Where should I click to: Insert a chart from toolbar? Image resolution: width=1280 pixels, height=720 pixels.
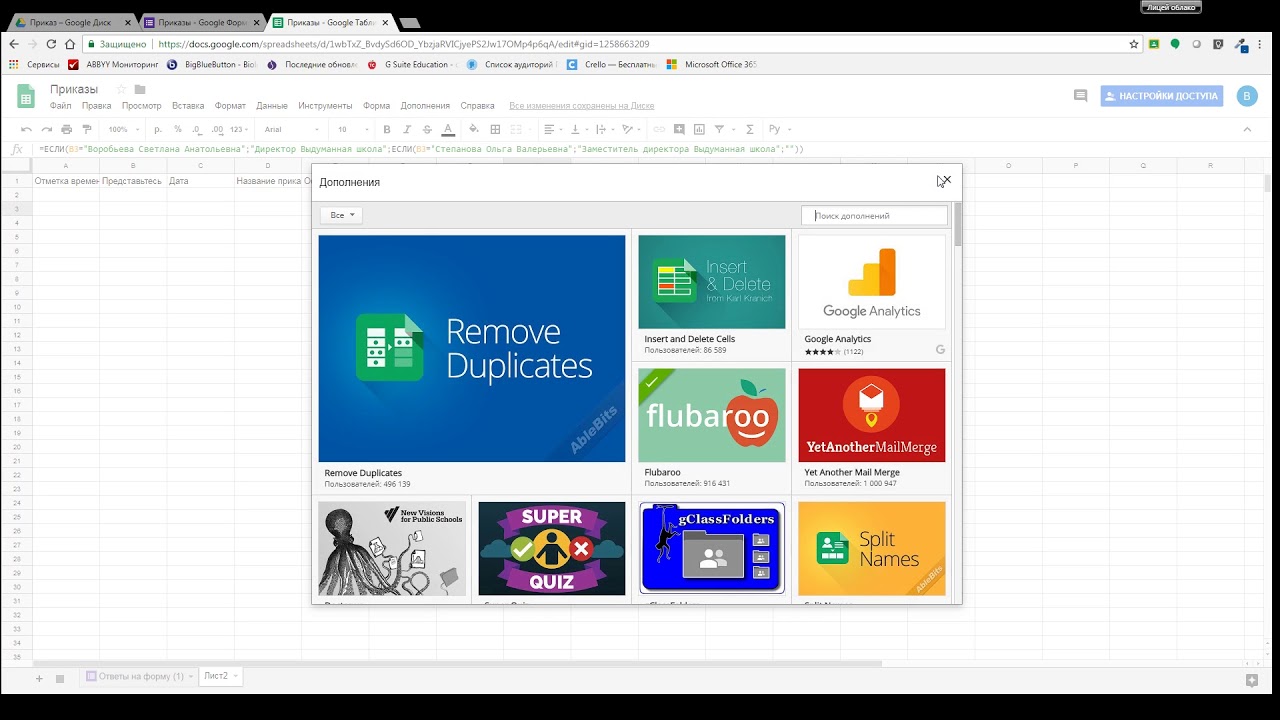click(699, 129)
